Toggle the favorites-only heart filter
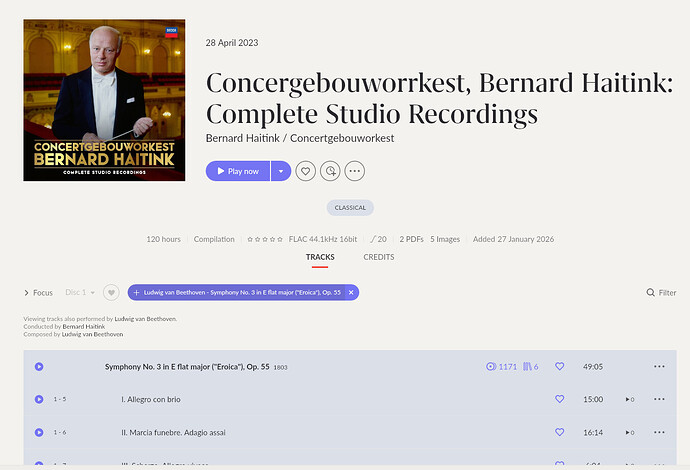690x470 pixels. (111, 293)
